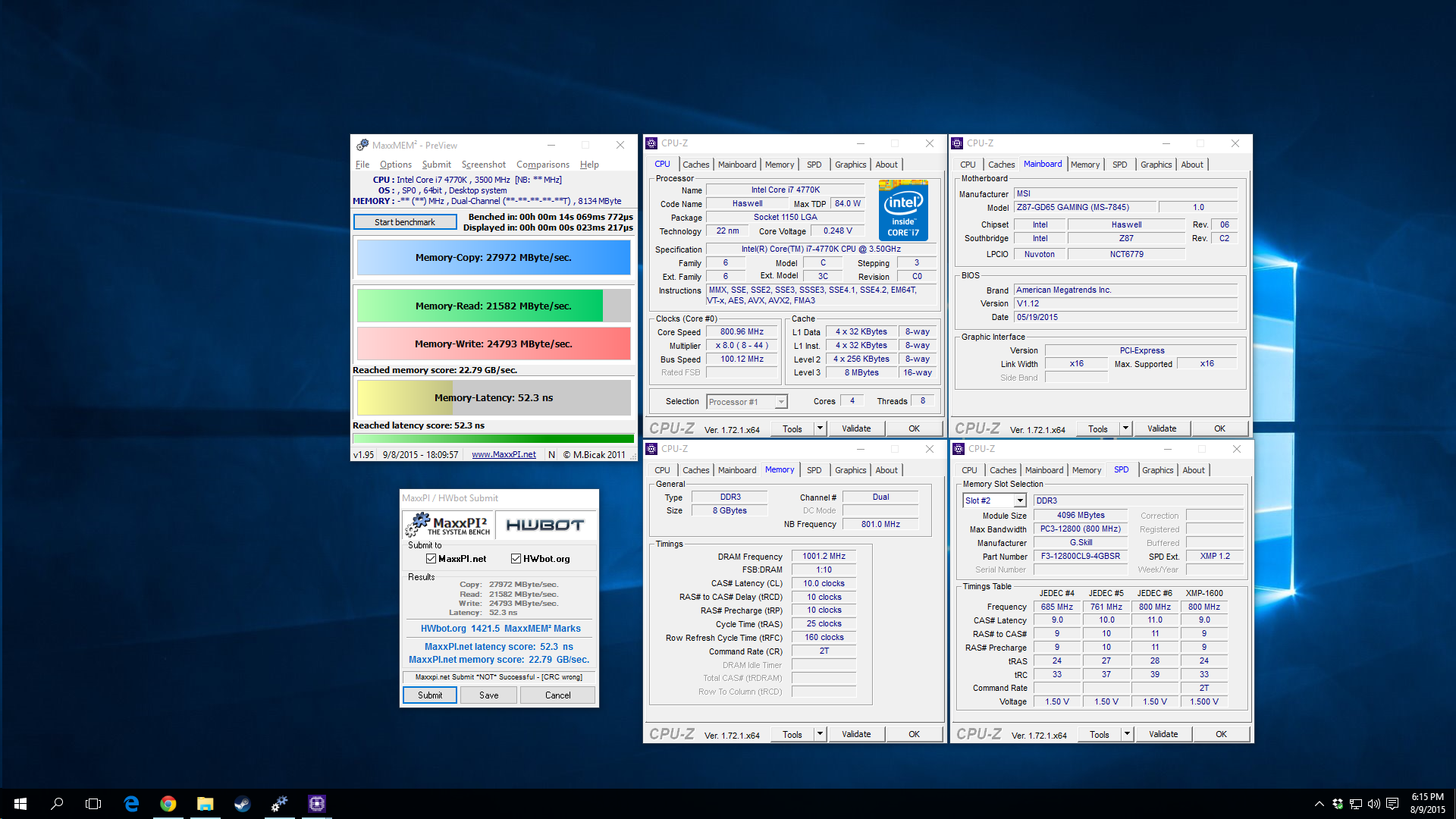
Task: Open Comparisons menu in MaxxMEM
Action: pyautogui.click(x=543, y=165)
